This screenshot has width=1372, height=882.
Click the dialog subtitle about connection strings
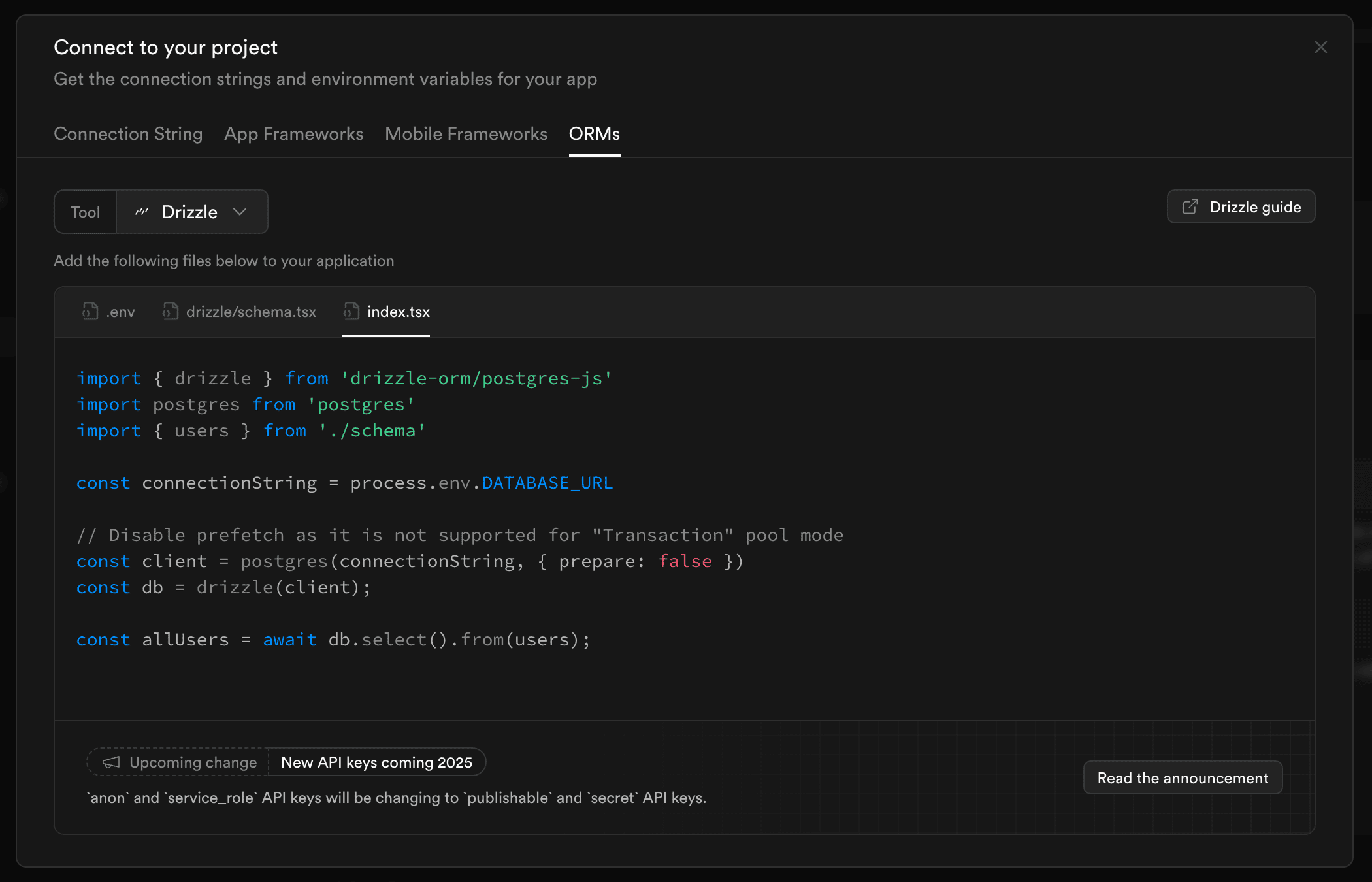(x=325, y=79)
